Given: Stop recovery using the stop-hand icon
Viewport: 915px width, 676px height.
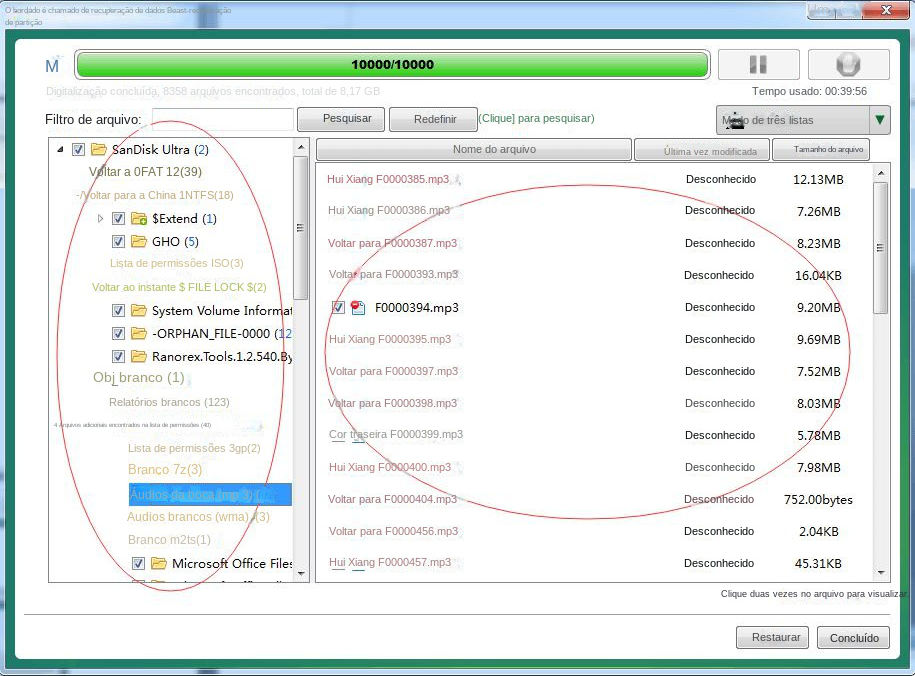Looking at the screenshot, I should tap(847, 63).
